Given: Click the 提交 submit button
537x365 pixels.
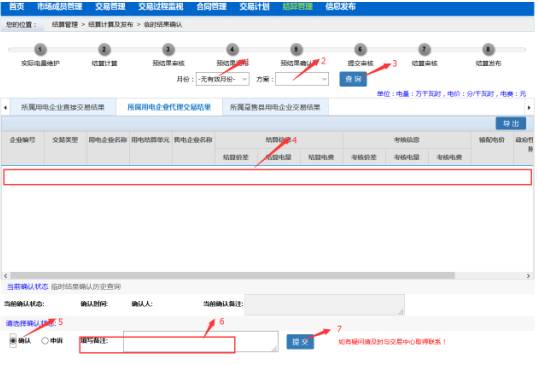Looking at the screenshot, I should tap(300, 341).
